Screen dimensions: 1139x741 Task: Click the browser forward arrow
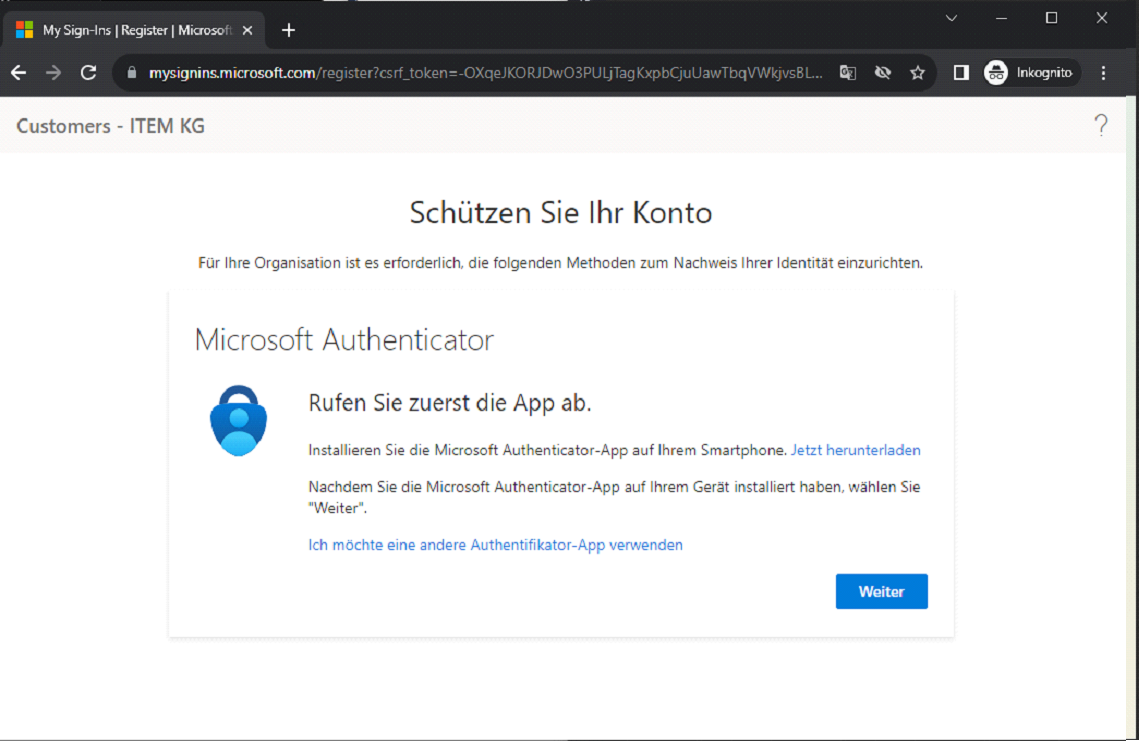pos(54,73)
